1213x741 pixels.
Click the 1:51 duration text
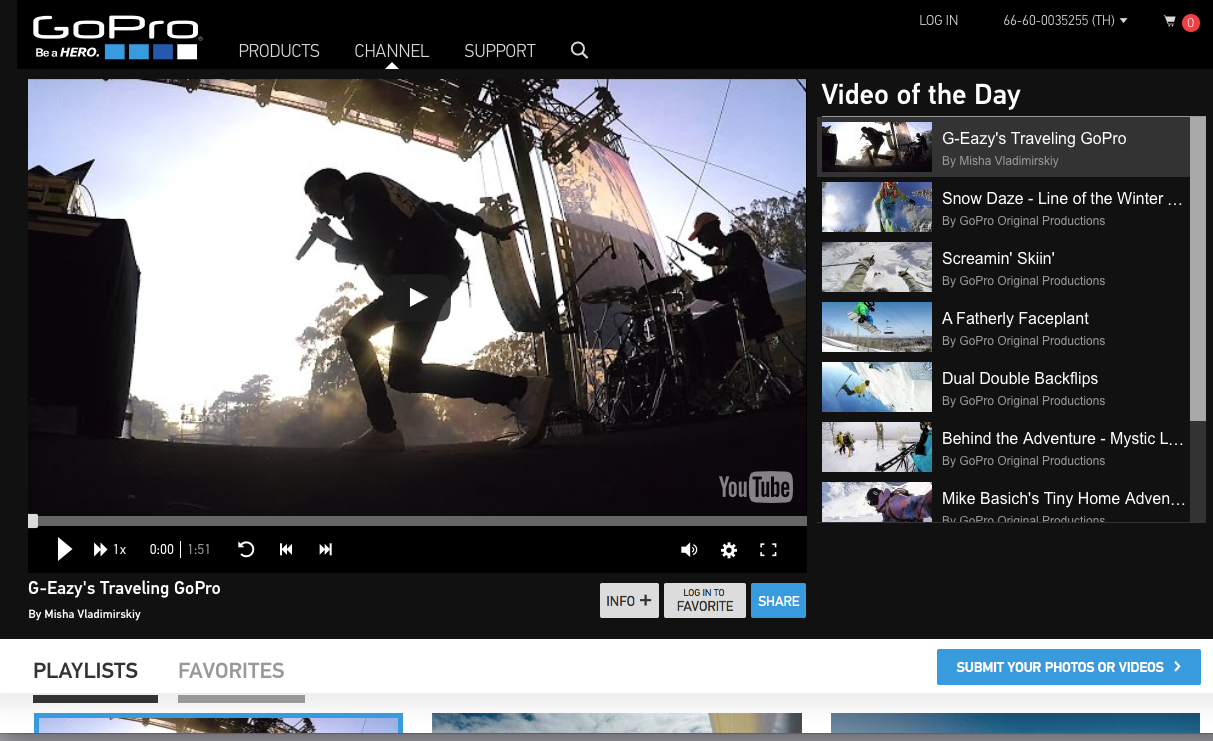(x=199, y=549)
